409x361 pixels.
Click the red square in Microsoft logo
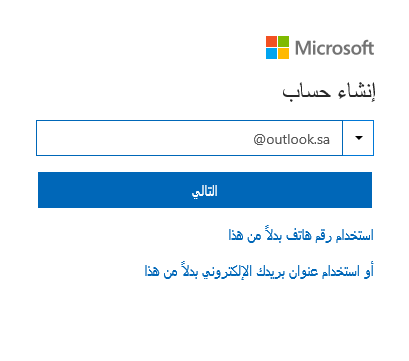pos(271,41)
